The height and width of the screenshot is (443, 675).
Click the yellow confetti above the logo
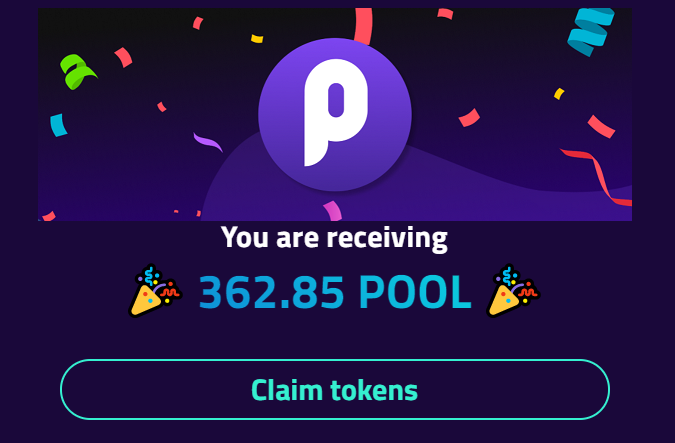pos(257,39)
